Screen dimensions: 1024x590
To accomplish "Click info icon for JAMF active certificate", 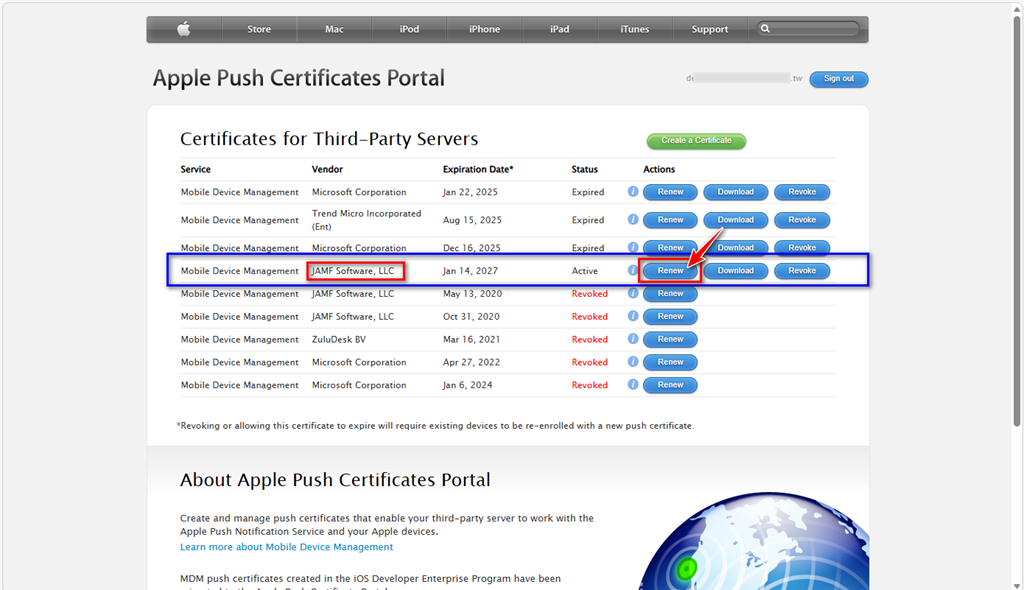I will point(633,271).
